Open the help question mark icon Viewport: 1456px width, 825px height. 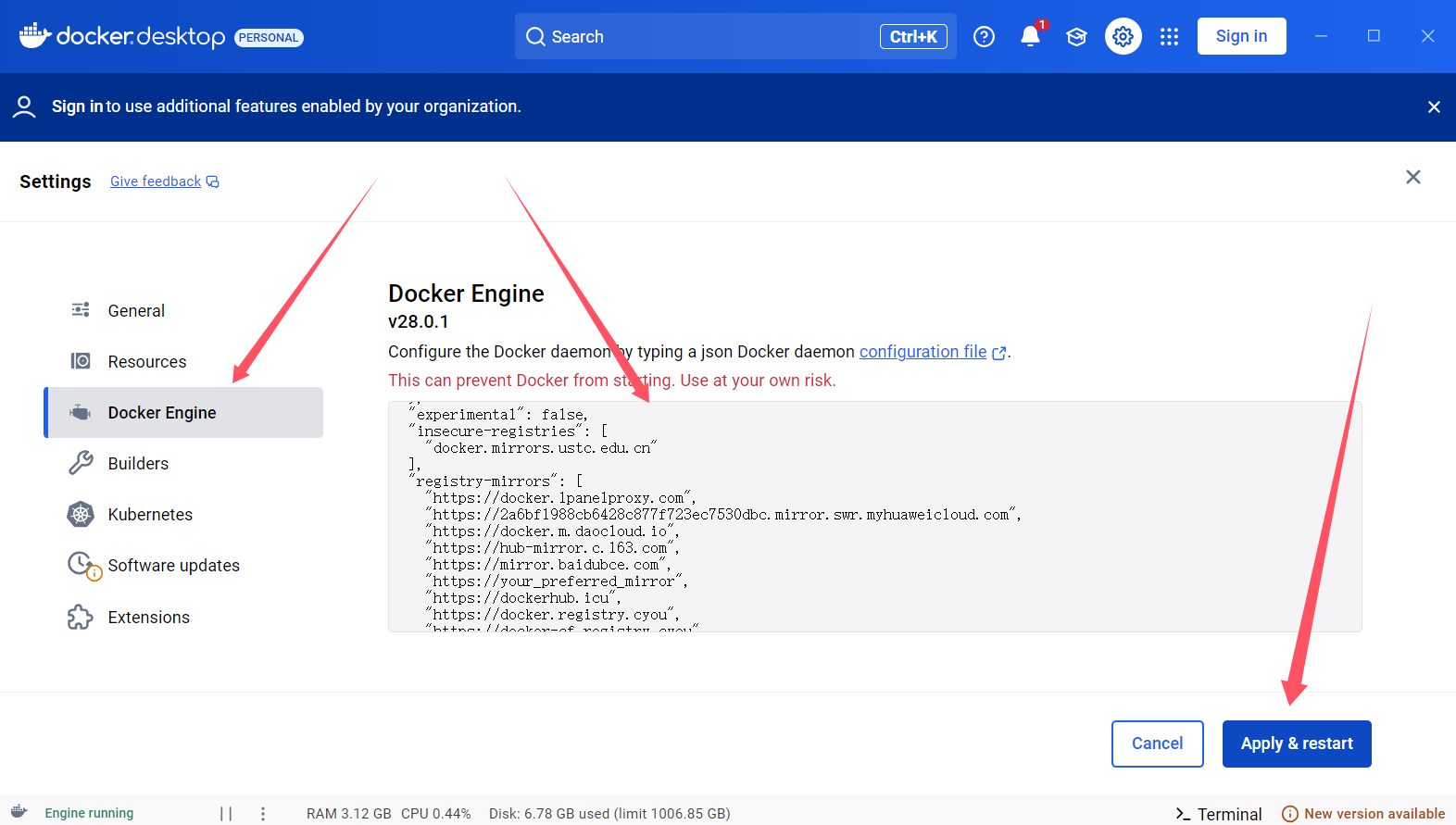[x=984, y=37]
